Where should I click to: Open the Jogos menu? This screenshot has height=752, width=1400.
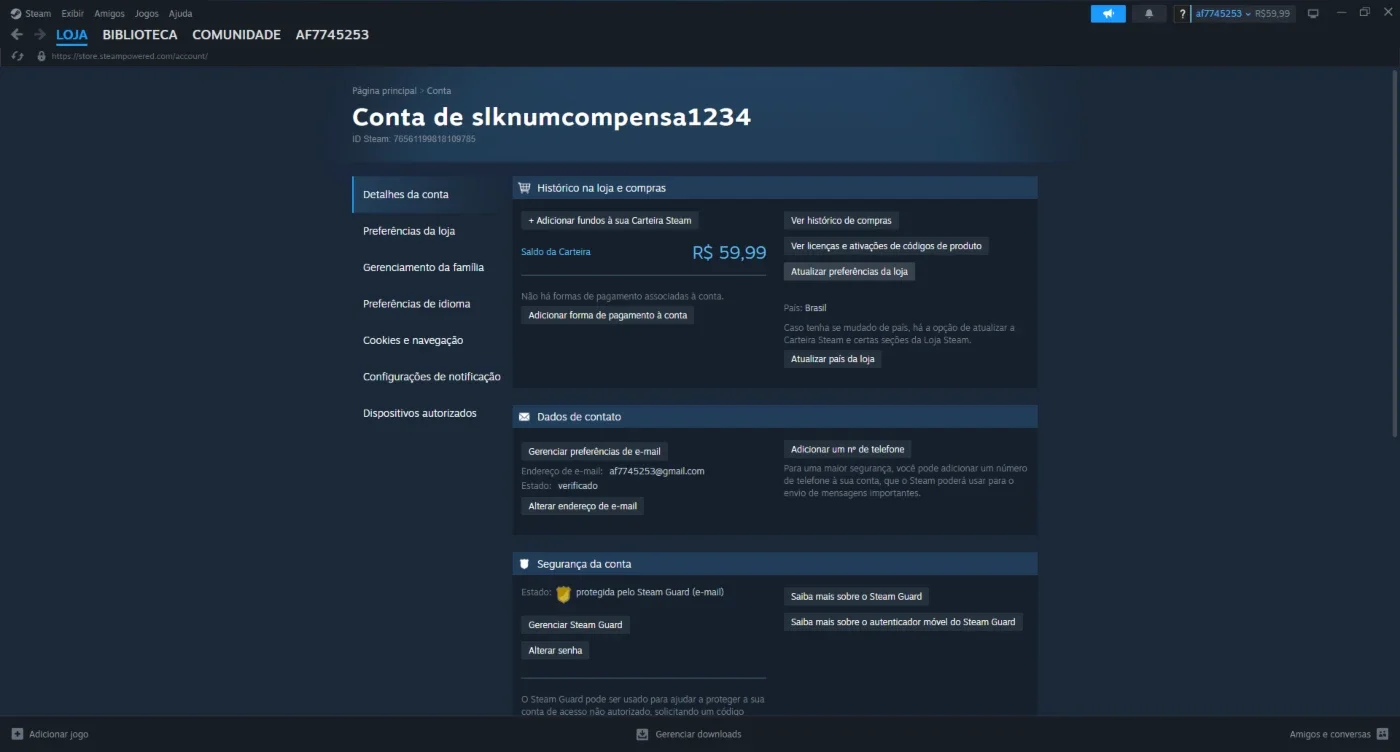(146, 14)
